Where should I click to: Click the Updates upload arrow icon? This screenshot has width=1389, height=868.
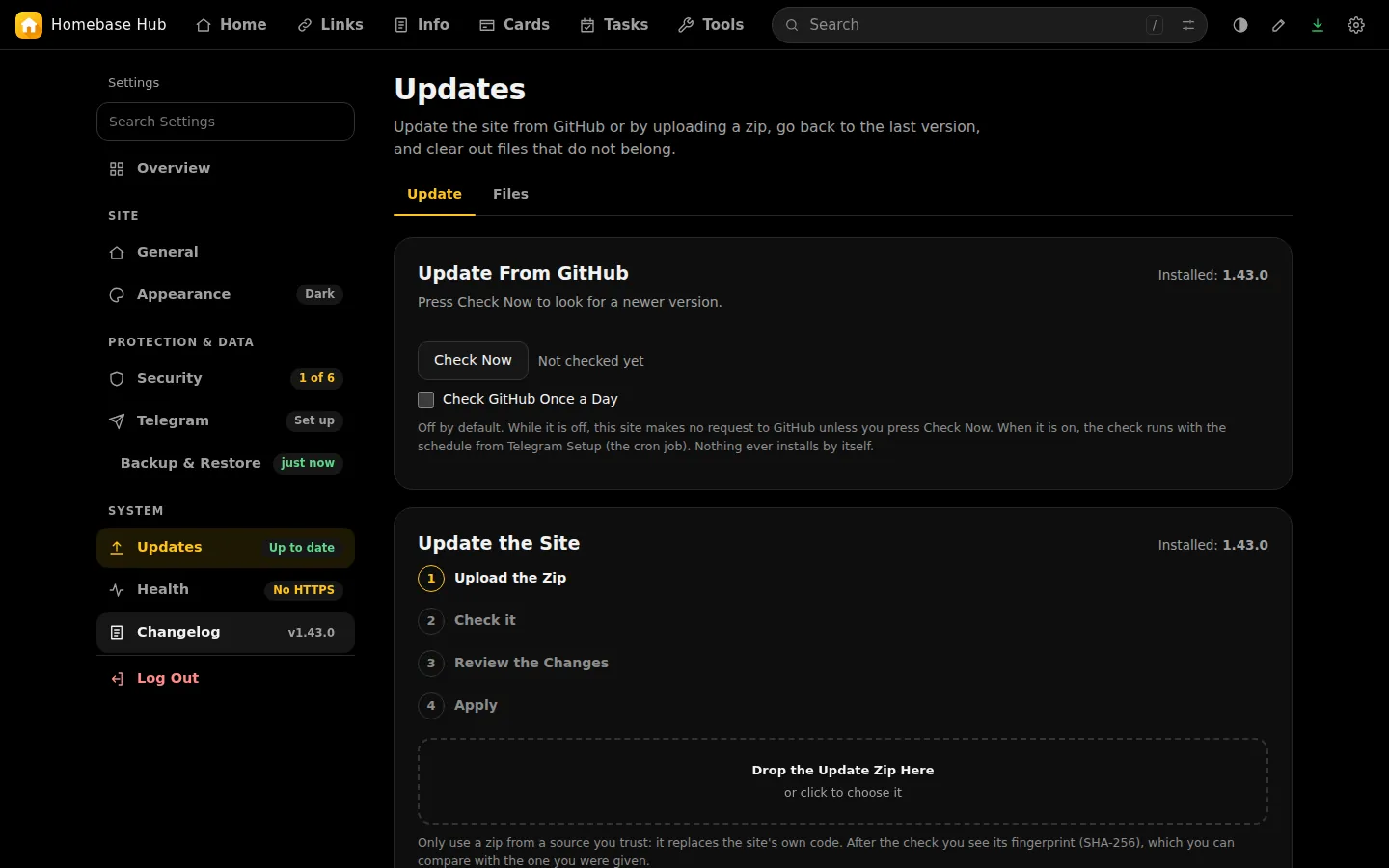[x=117, y=548]
